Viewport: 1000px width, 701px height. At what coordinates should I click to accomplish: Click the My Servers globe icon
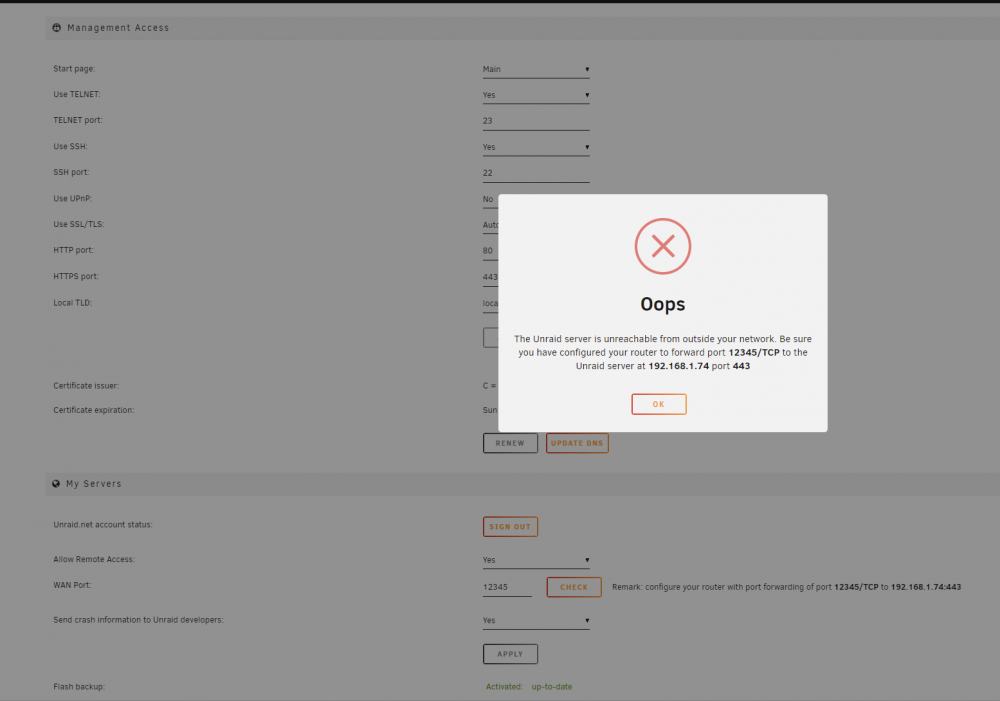(56, 483)
